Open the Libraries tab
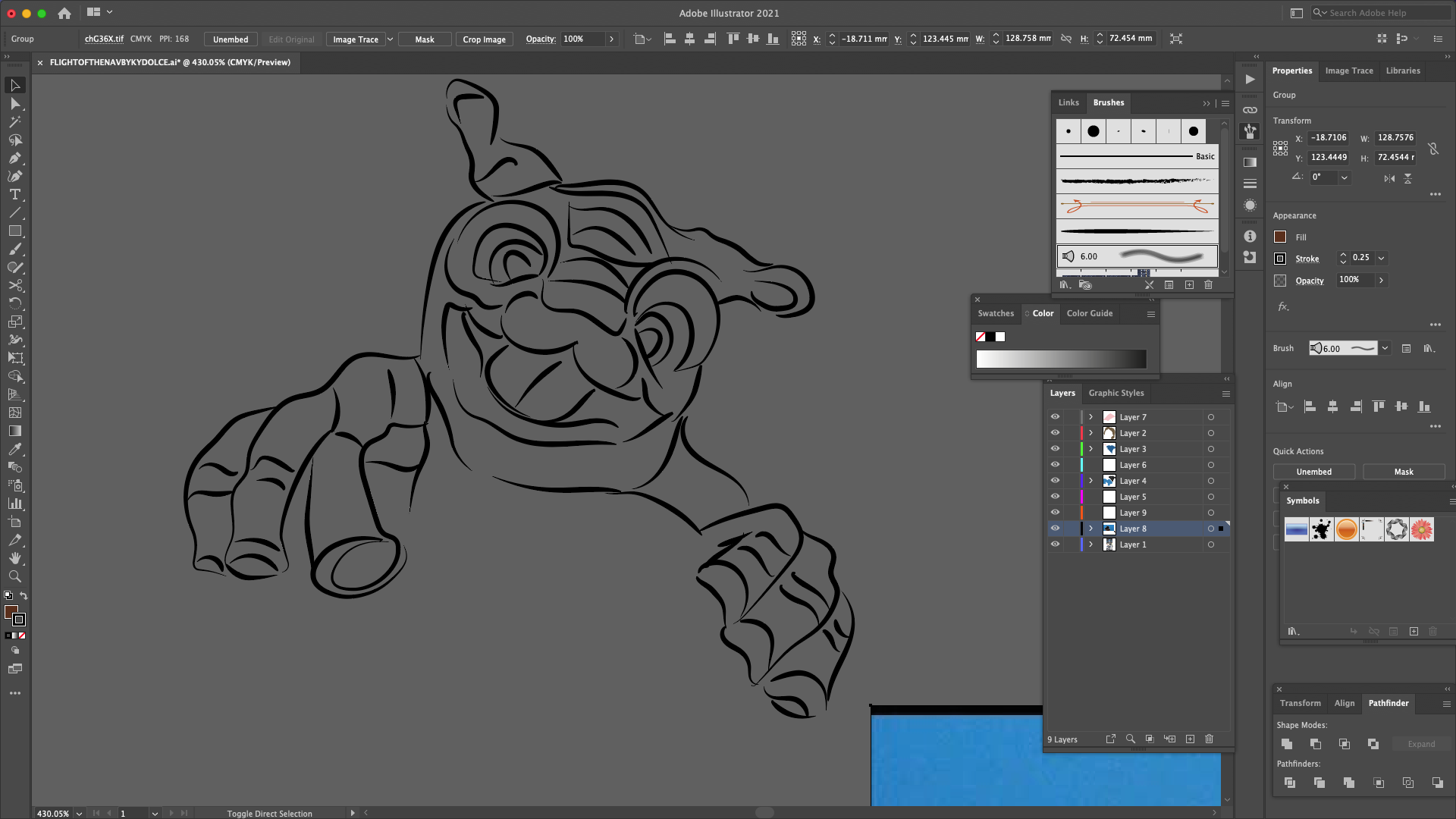 [1403, 71]
